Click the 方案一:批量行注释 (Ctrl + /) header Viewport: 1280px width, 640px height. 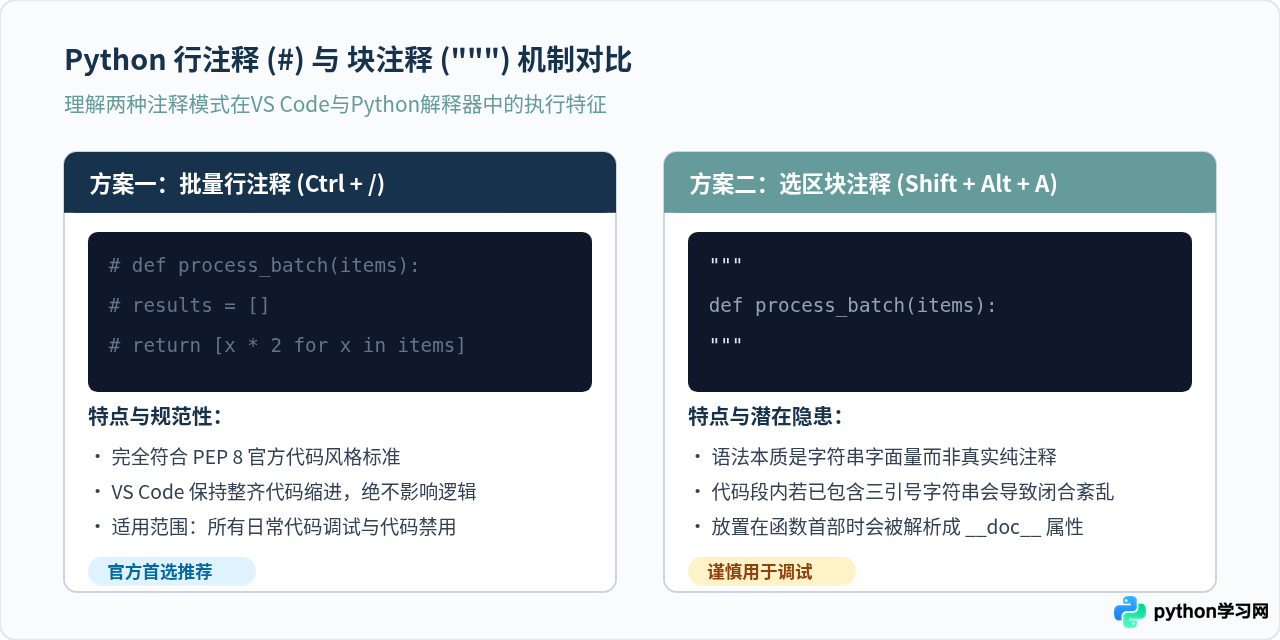pos(340,183)
